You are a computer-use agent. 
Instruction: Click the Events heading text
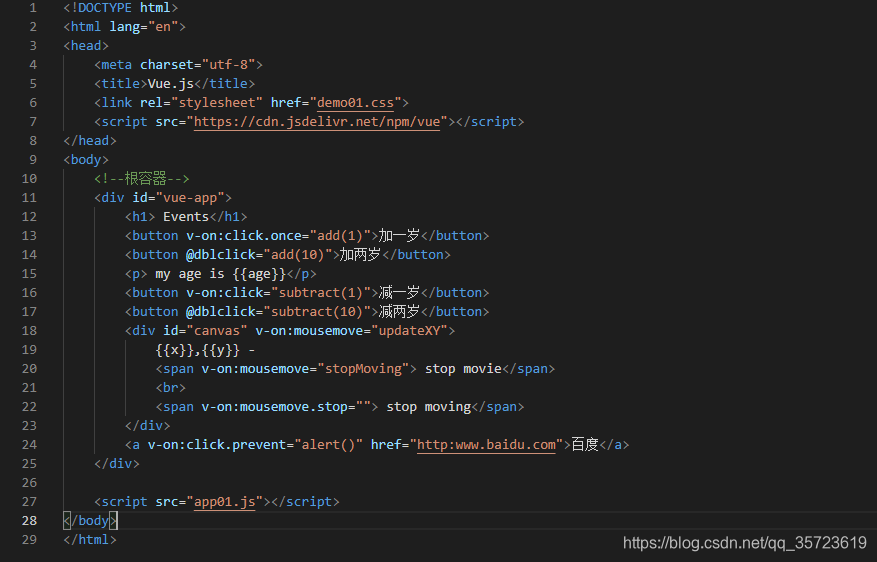point(186,216)
